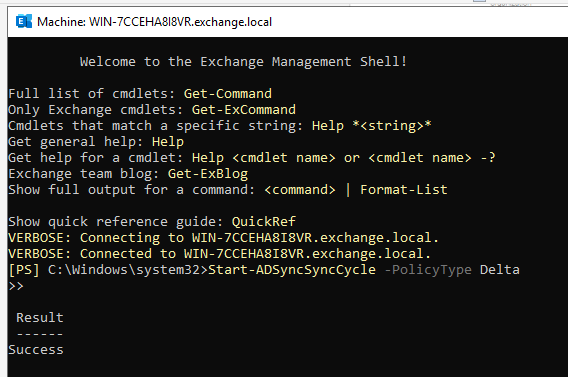The image size is (568, 377).
Task: Click the -PolicyType parameter text
Action: (x=428, y=270)
